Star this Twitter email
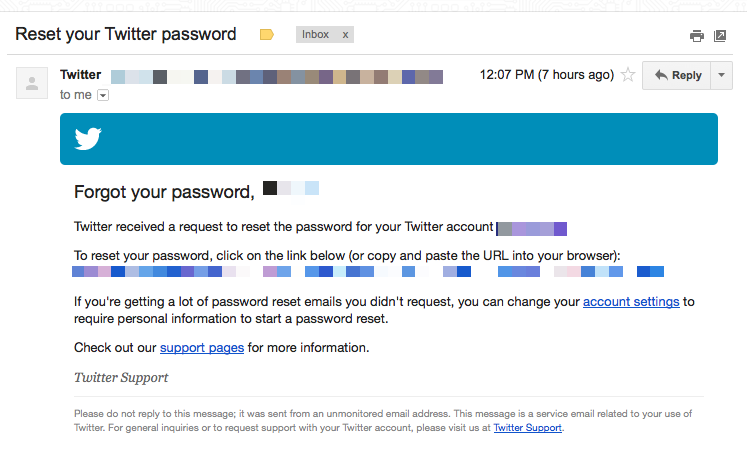This screenshot has width=747, height=472. [x=628, y=75]
